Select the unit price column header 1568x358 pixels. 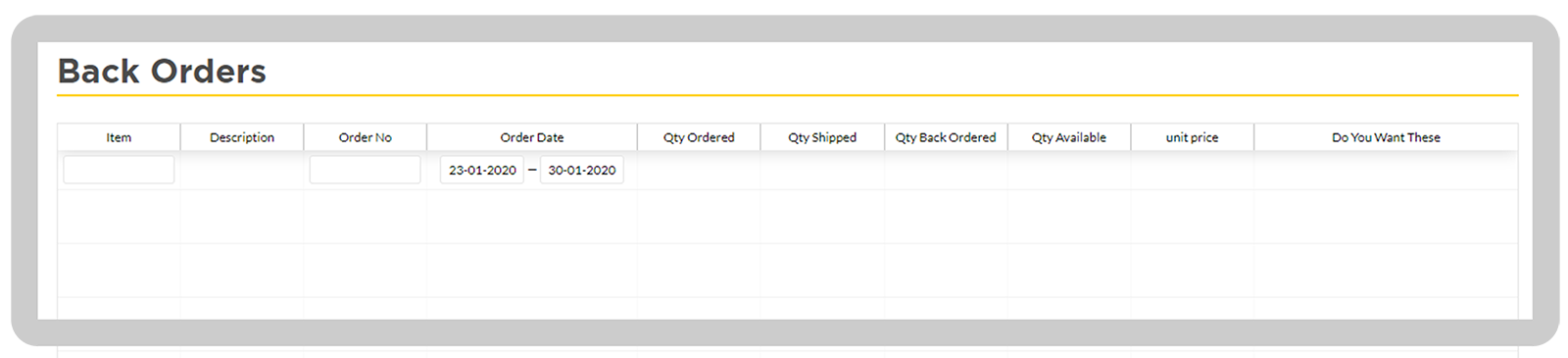(1193, 137)
